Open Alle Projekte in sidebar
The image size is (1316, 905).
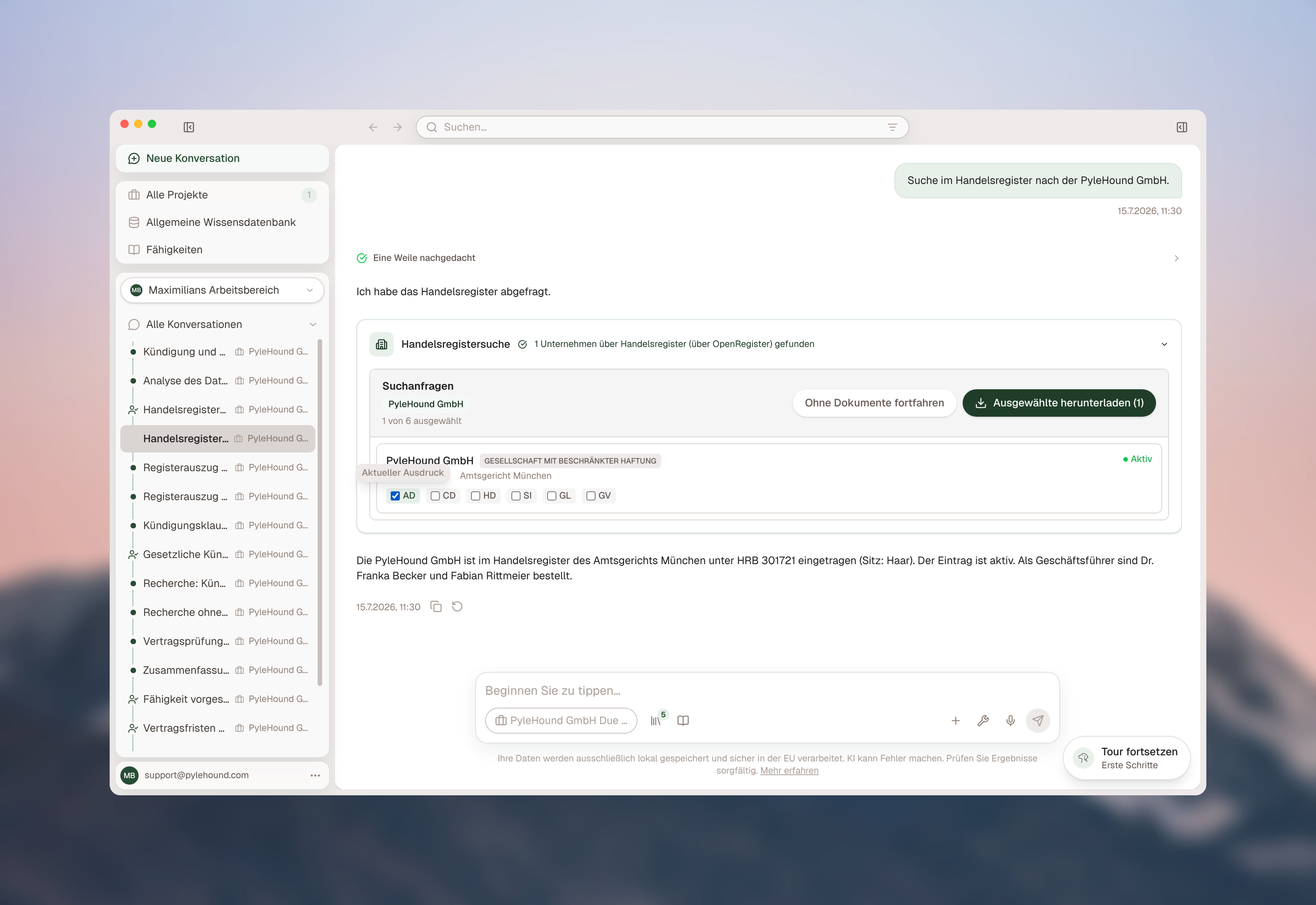tap(222, 195)
